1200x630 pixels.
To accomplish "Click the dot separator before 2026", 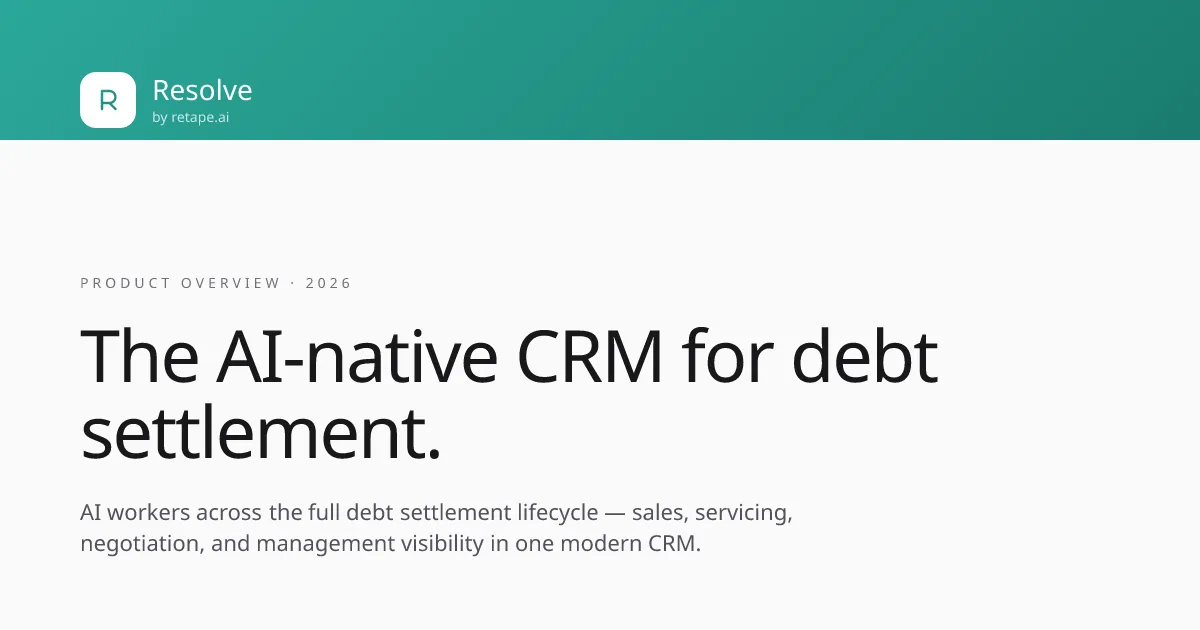I will pos(293,283).
